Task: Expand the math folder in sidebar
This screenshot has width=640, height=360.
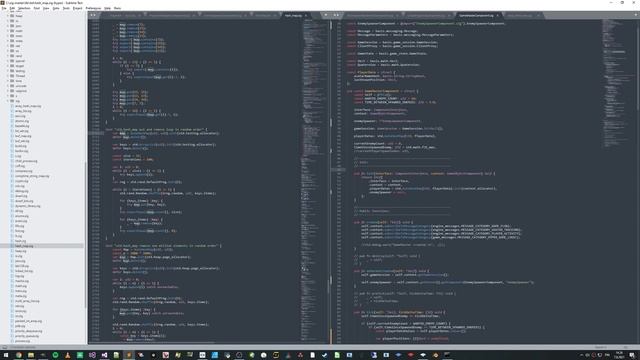Action: [x=7, y=31]
